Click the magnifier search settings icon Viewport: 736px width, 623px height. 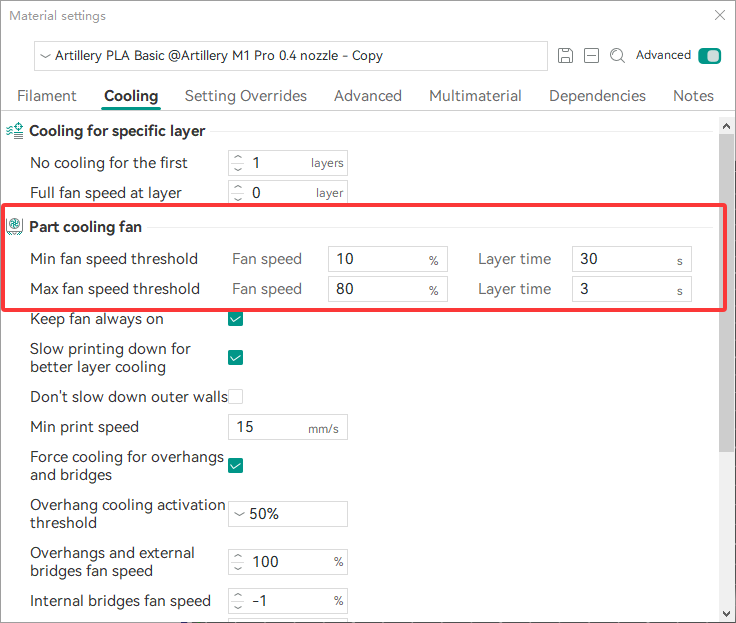tap(618, 56)
